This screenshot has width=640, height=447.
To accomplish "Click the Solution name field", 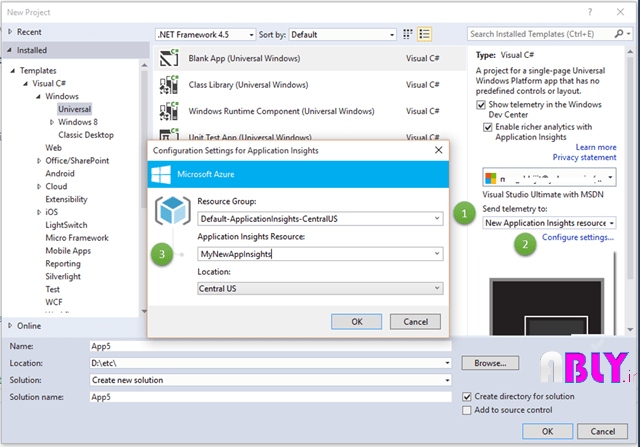I will [271, 397].
